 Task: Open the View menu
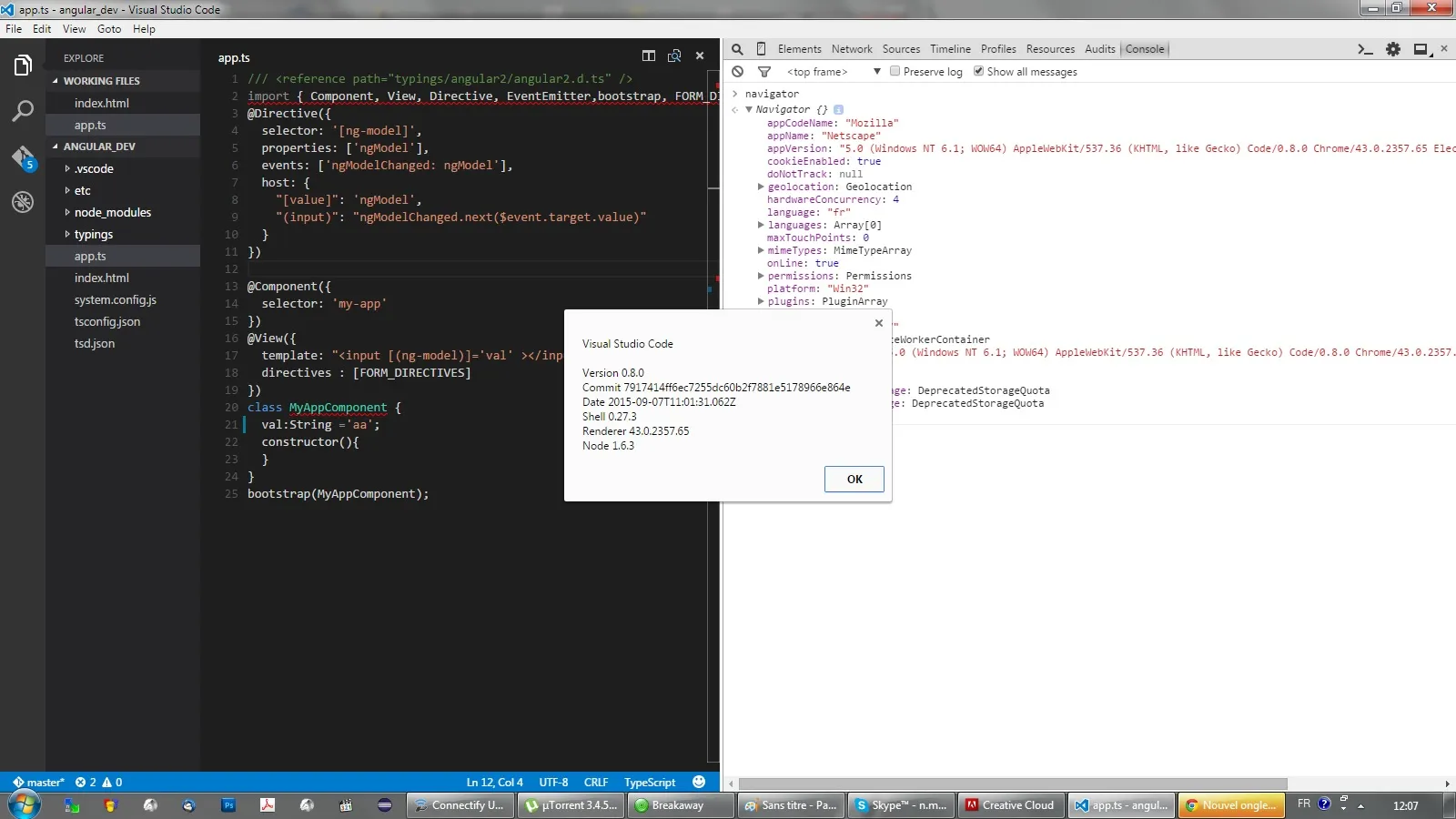pos(75,29)
